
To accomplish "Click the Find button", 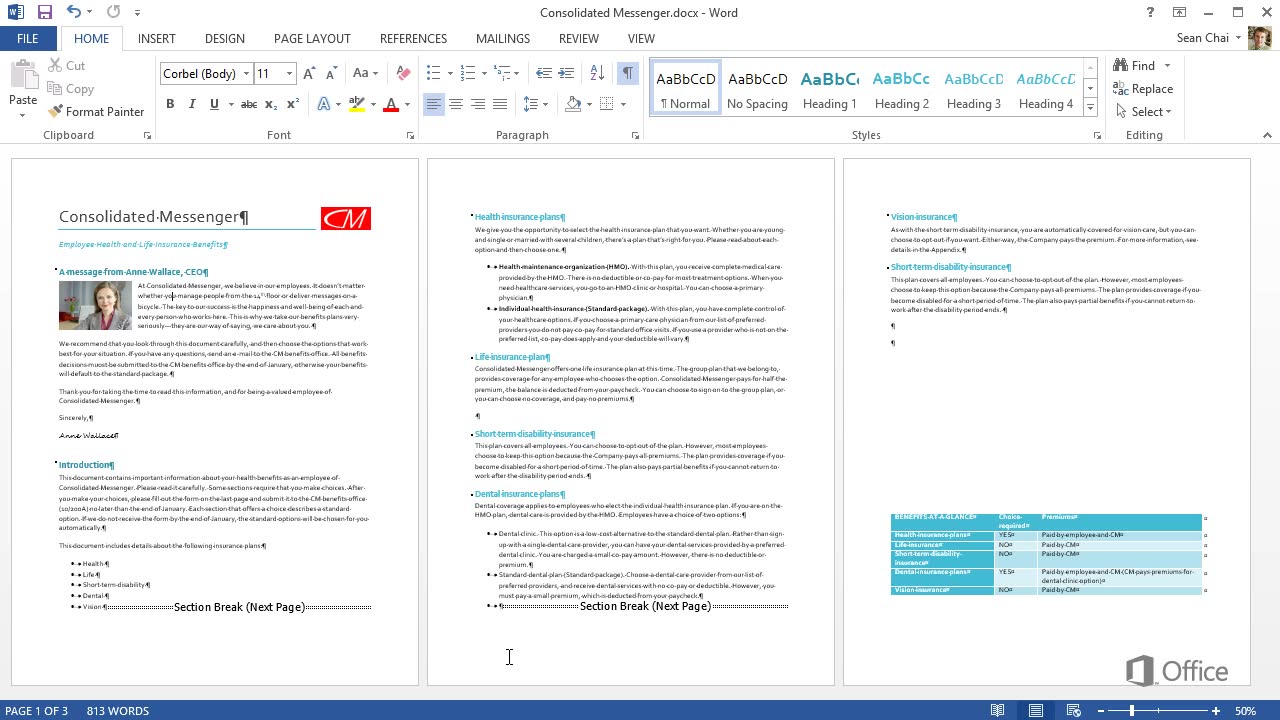I will click(1134, 65).
